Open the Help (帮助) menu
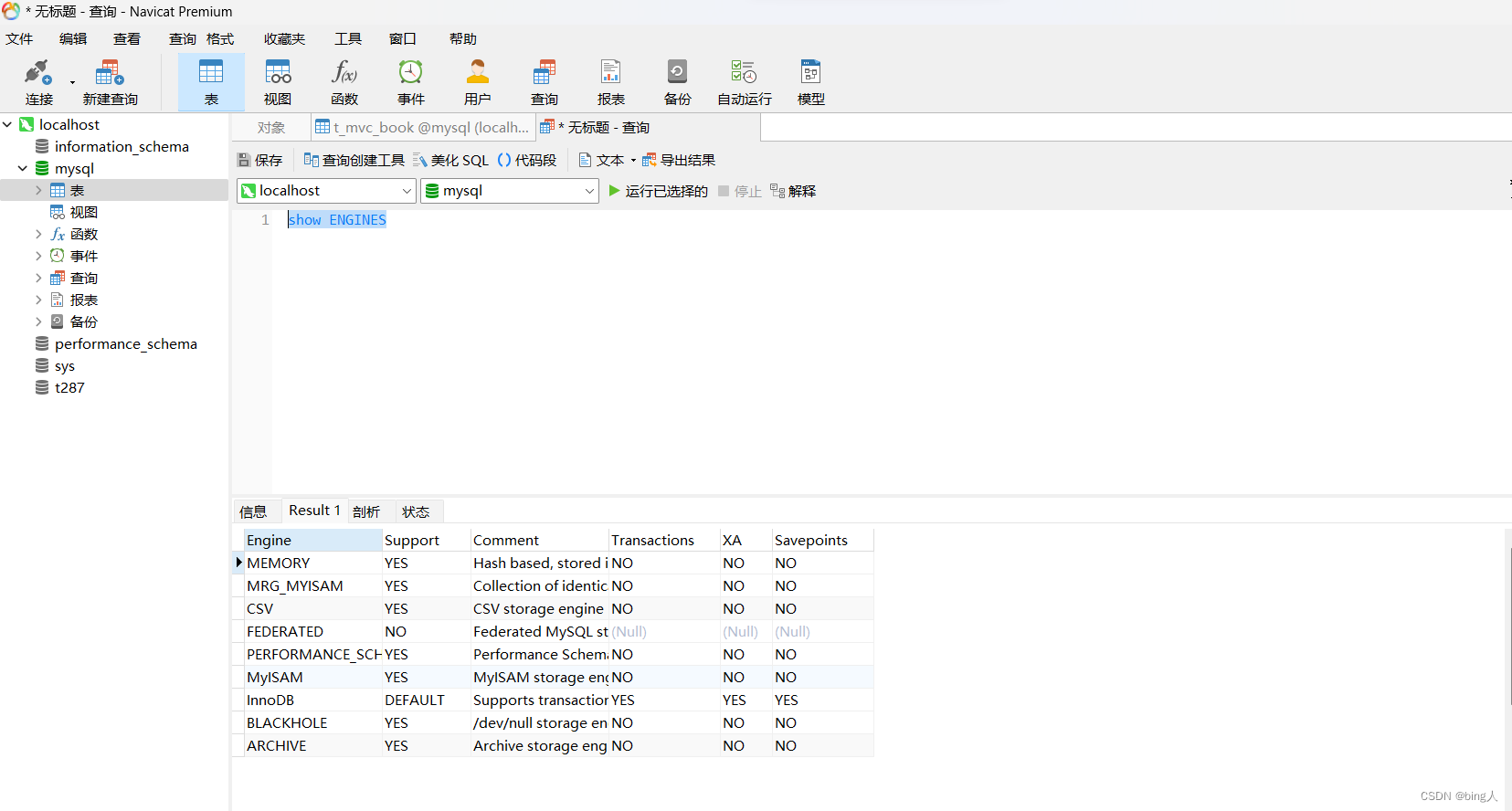Image resolution: width=1512 pixels, height=811 pixels. 463,38
